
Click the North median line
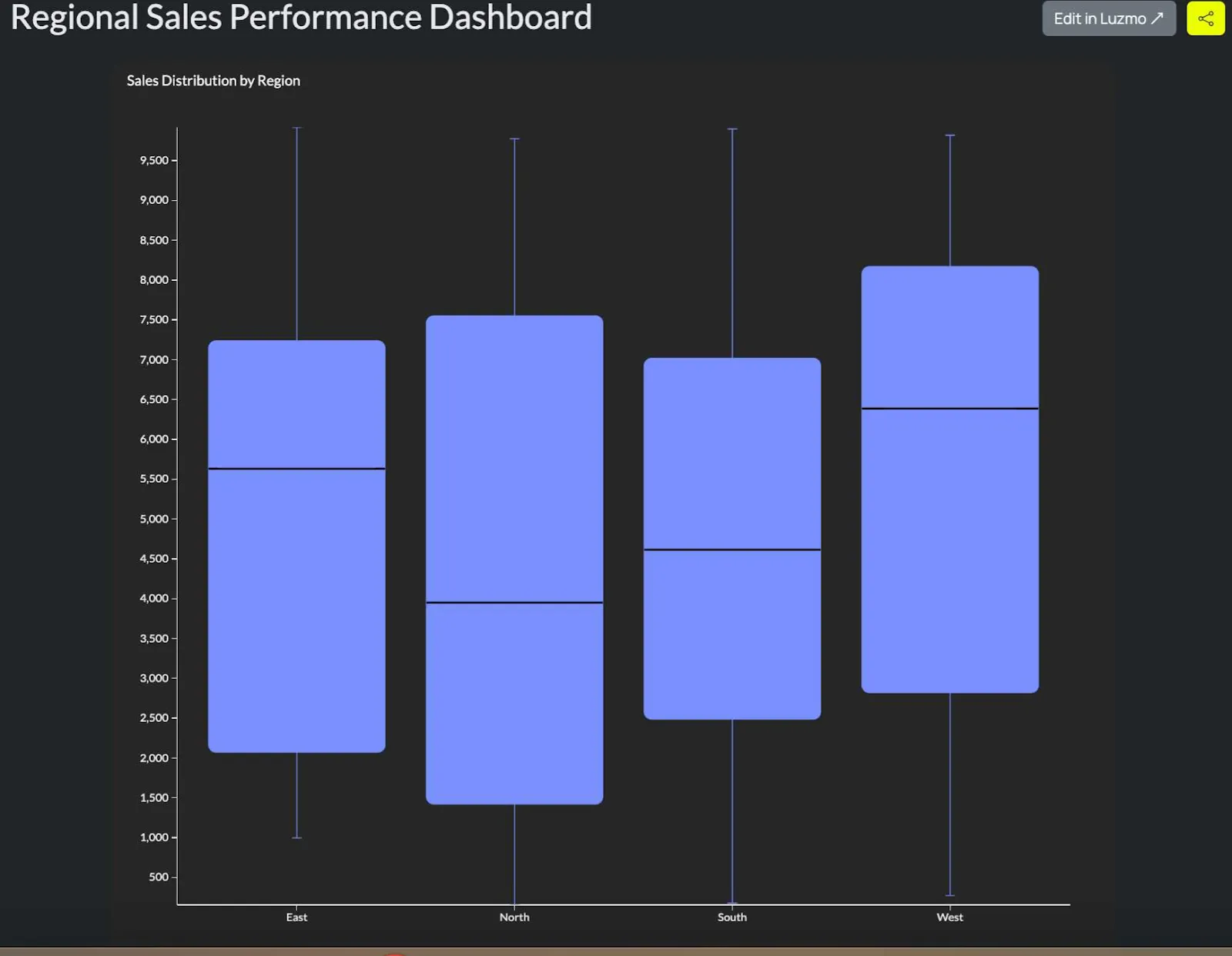(x=514, y=602)
